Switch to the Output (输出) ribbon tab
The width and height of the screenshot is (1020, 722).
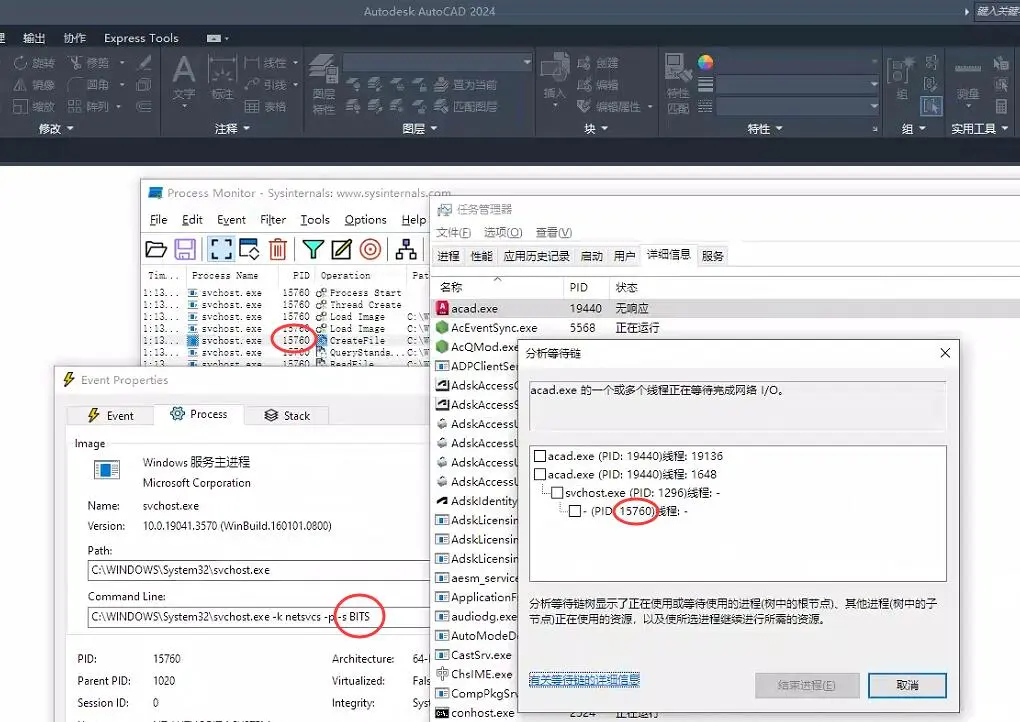(x=34, y=38)
